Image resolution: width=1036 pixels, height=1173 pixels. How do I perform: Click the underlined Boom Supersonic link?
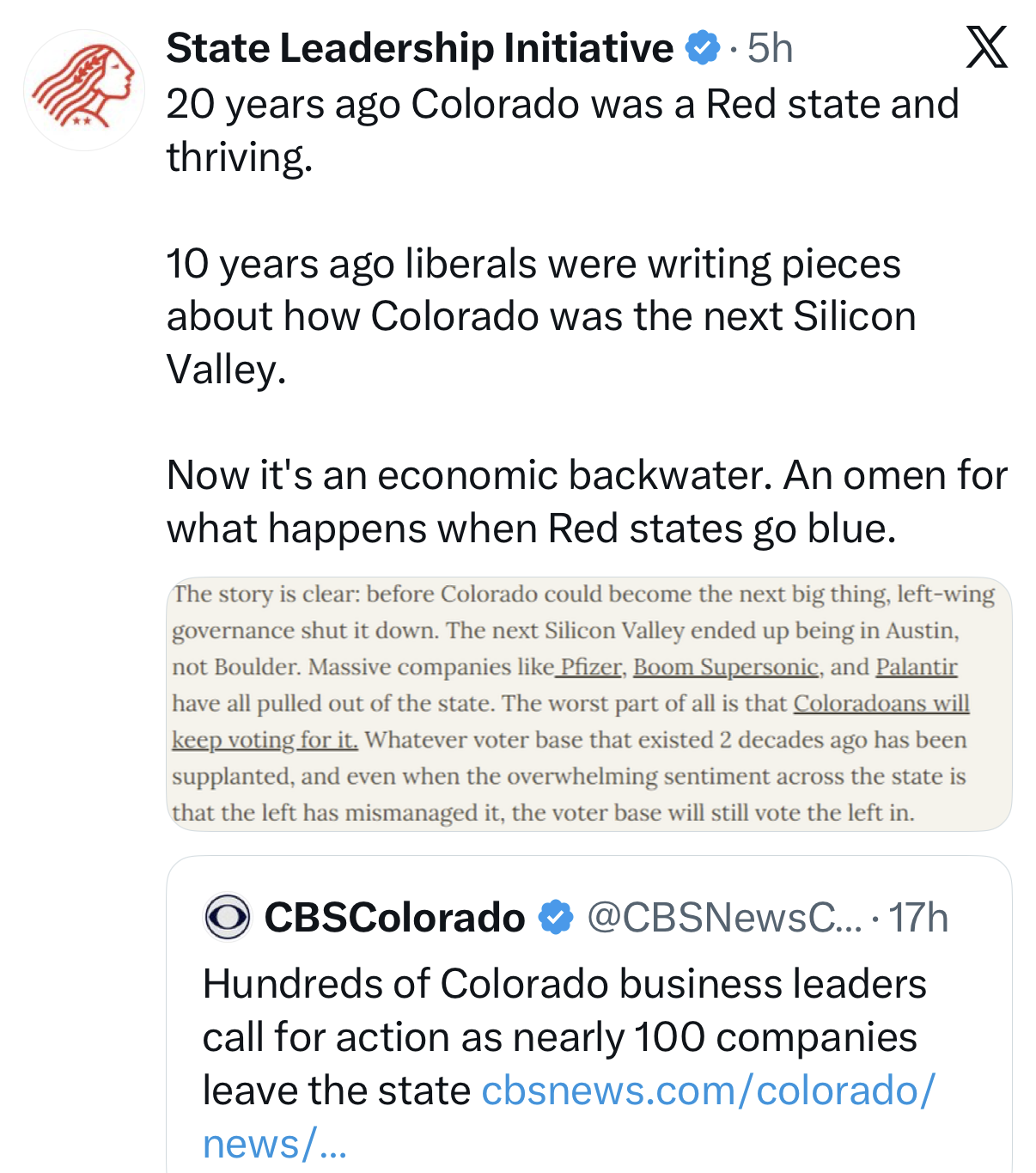725,667
